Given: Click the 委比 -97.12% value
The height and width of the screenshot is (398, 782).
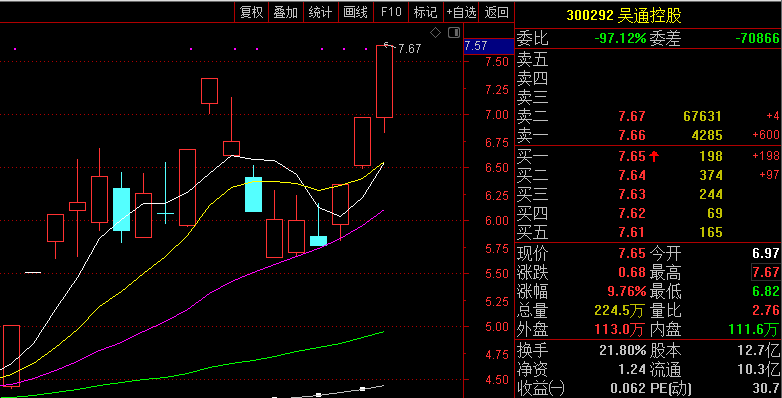Looking at the screenshot, I should pos(620,38).
